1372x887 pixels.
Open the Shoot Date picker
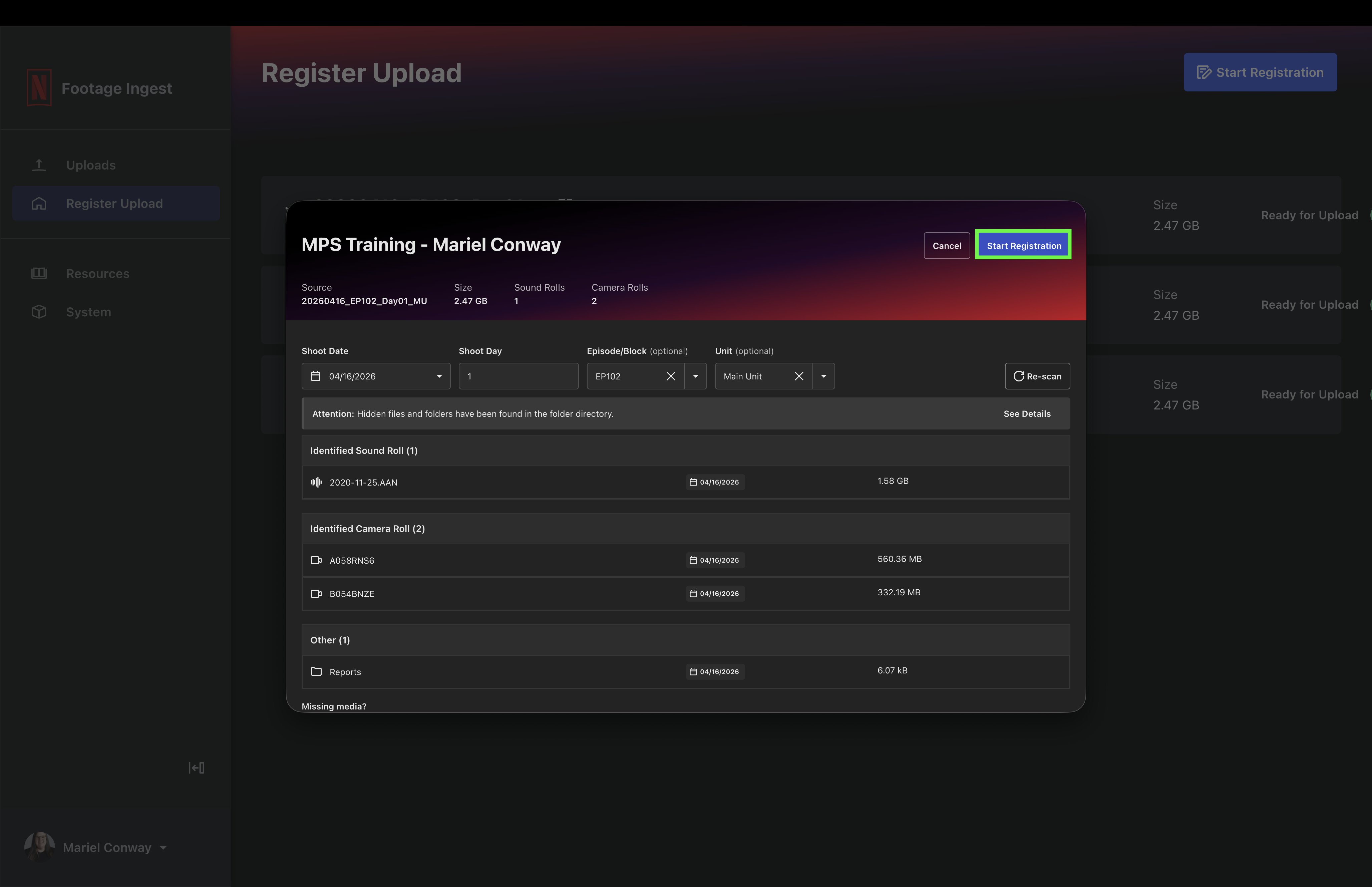[x=376, y=376]
